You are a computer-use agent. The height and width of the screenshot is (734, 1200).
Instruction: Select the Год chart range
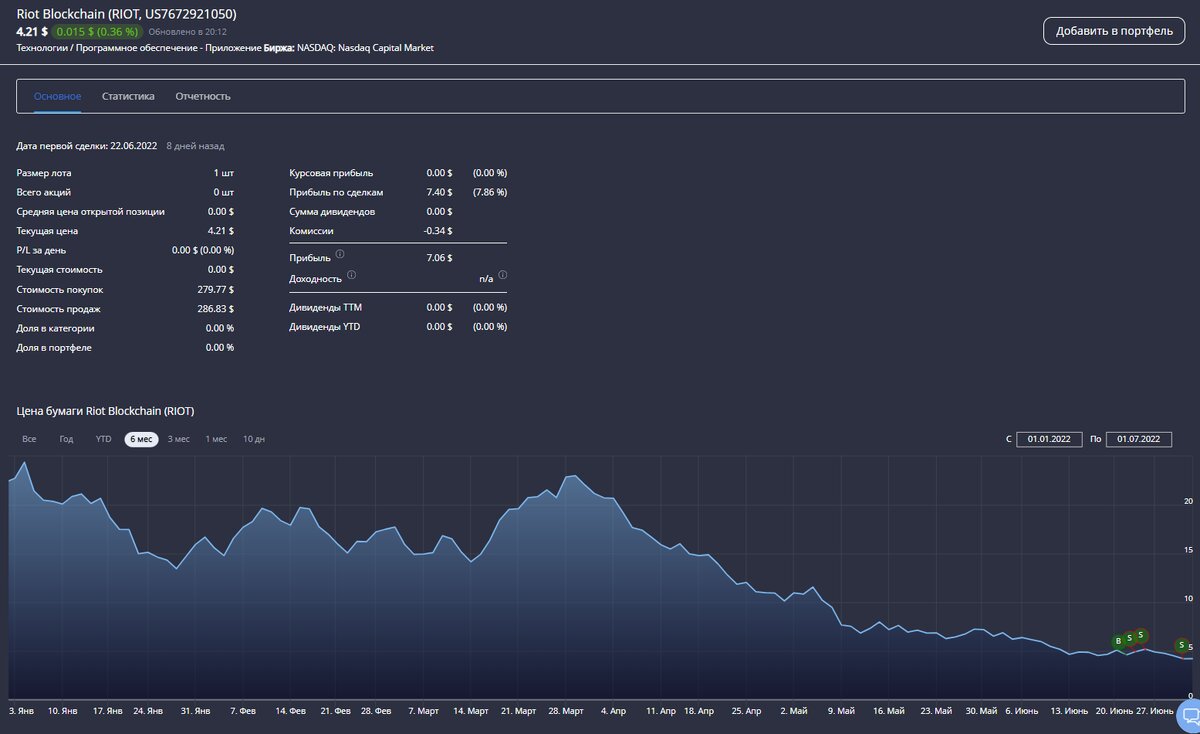point(66,439)
